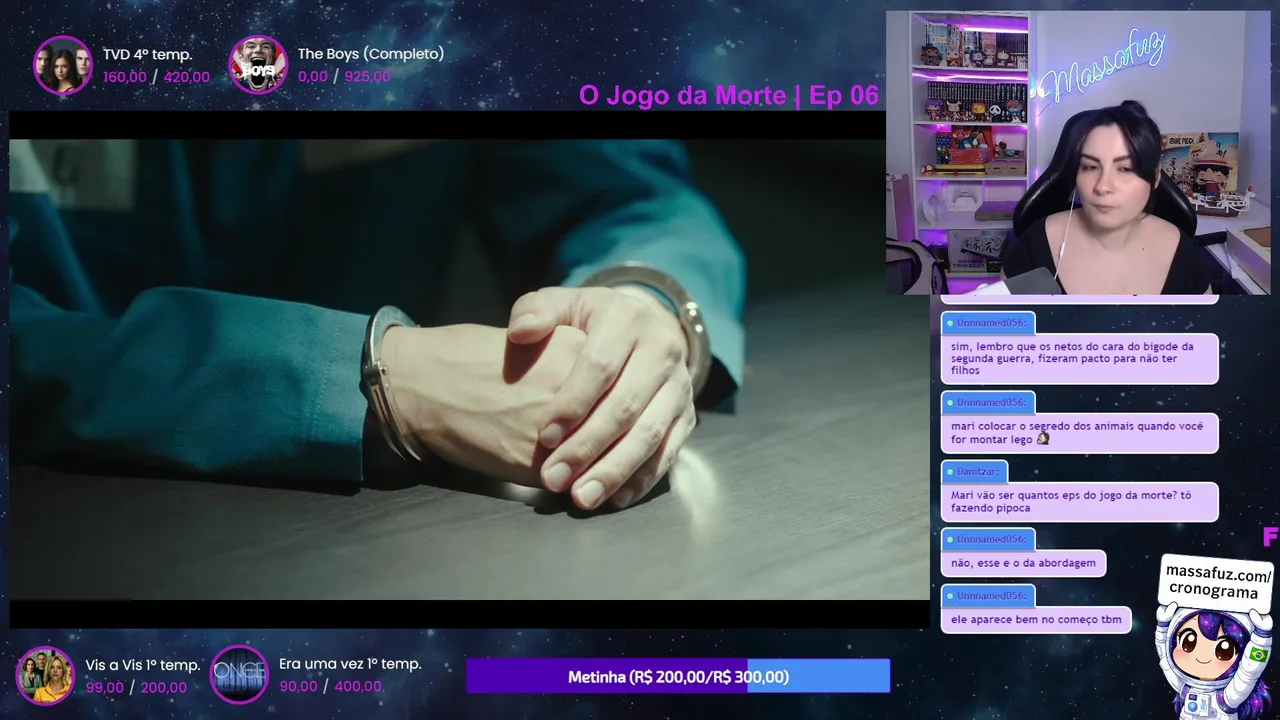Viewport: 1280px width, 720px height.
Task: Click the video player showing handcuffed hands
Action: tap(469, 370)
